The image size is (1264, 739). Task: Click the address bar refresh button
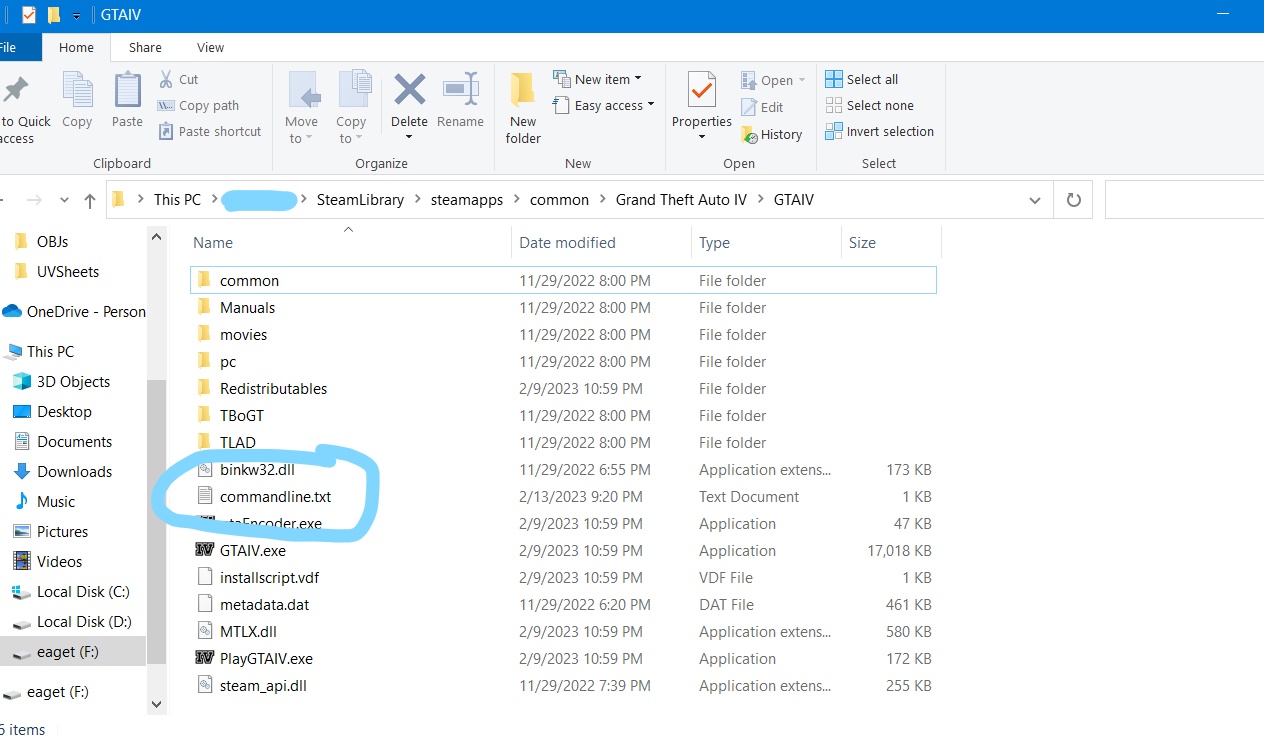pos(1074,200)
